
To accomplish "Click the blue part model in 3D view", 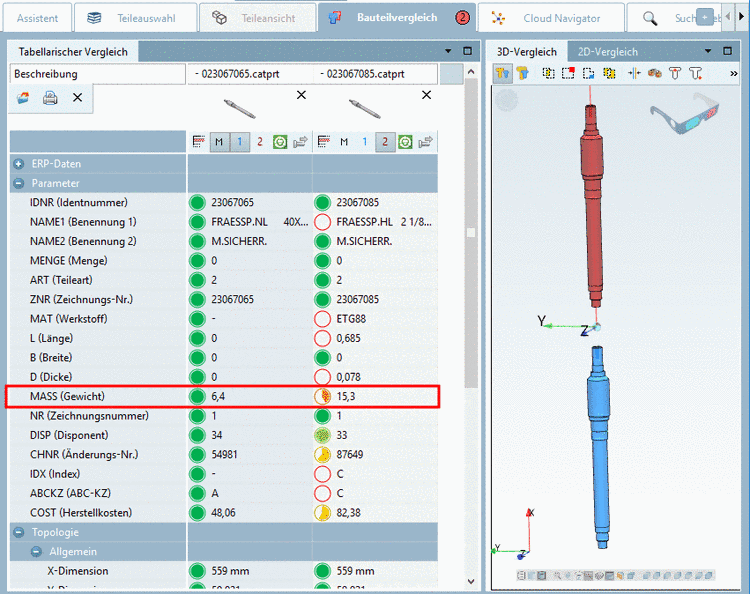I will click(x=599, y=447).
